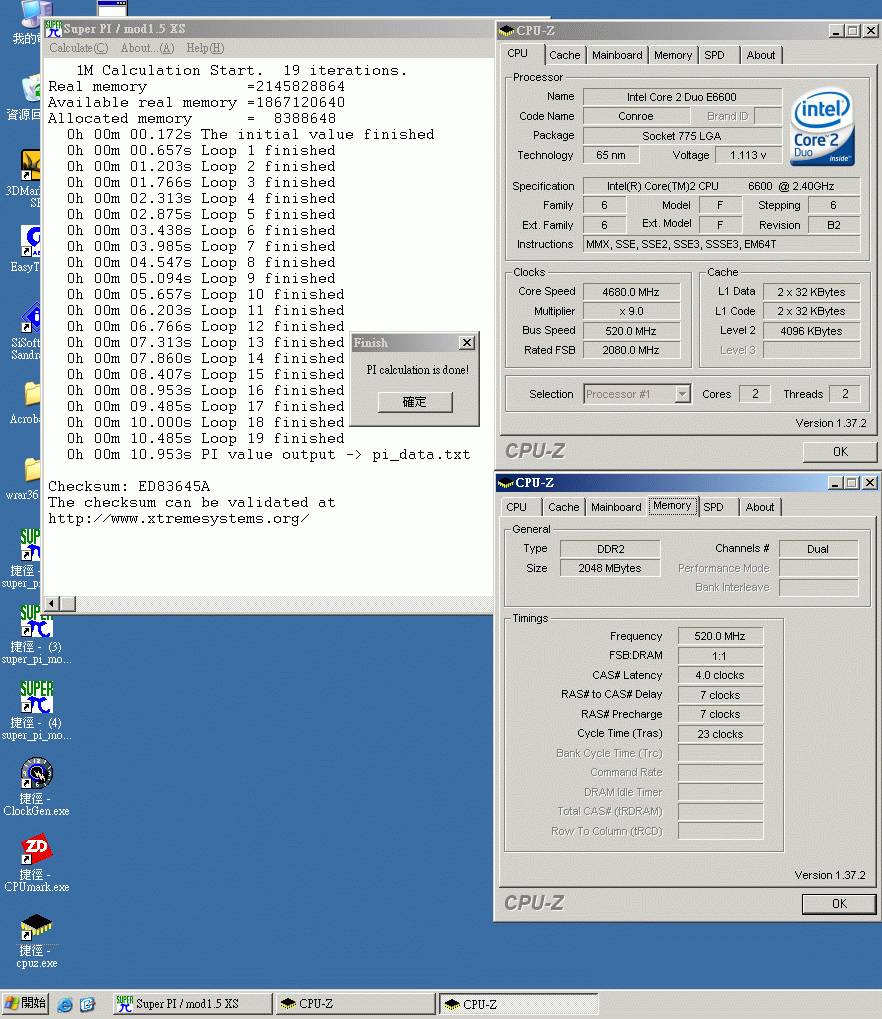
Task: Close the Finish dialog
Action: [467, 342]
